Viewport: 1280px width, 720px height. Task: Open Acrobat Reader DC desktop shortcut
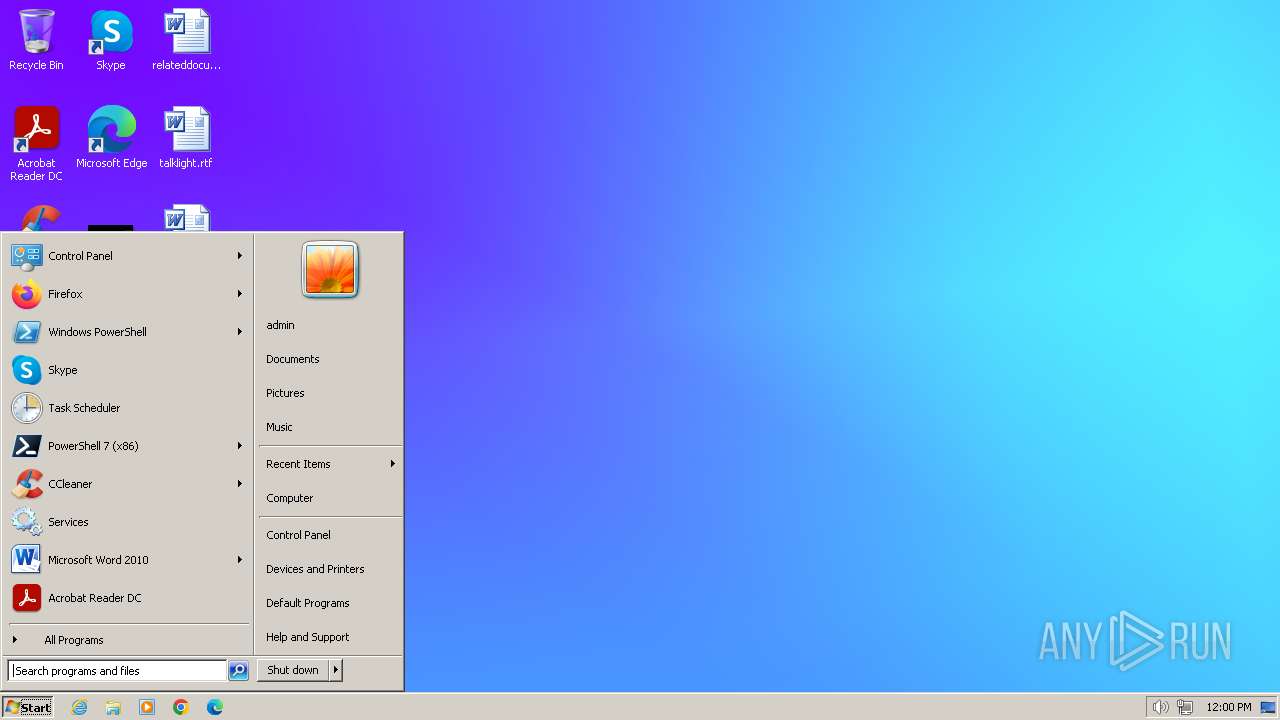pos(36,144)
